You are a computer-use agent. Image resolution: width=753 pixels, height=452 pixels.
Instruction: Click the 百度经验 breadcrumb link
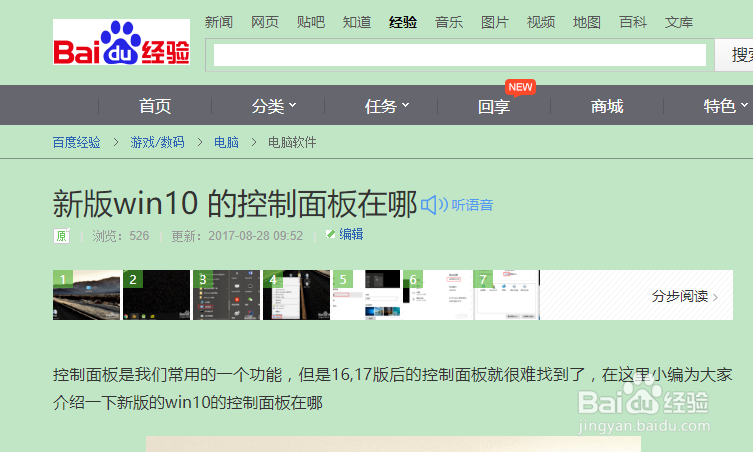tap(76, 142)
